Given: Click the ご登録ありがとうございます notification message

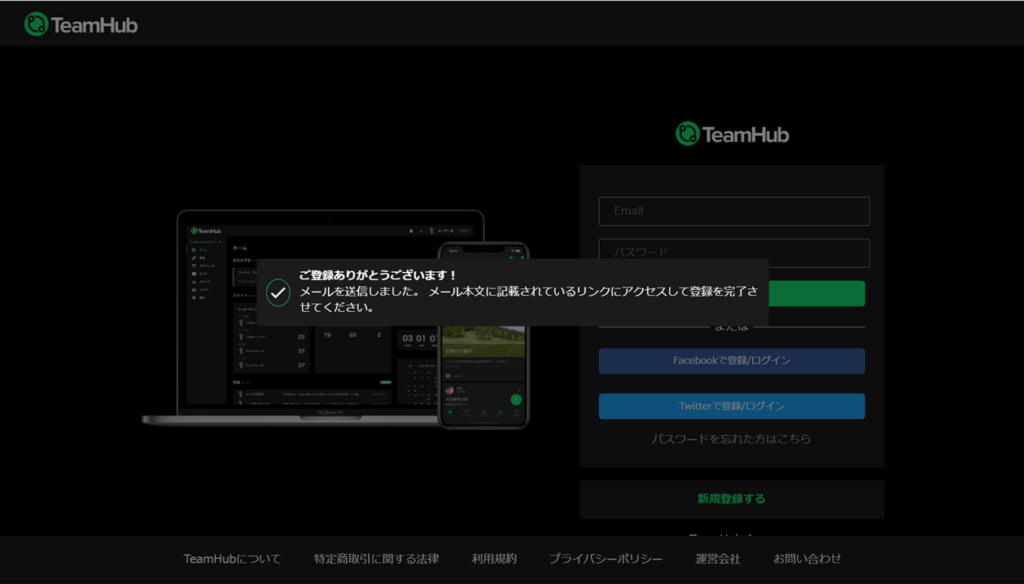Looking at the screenshot, I should (528, 292).
